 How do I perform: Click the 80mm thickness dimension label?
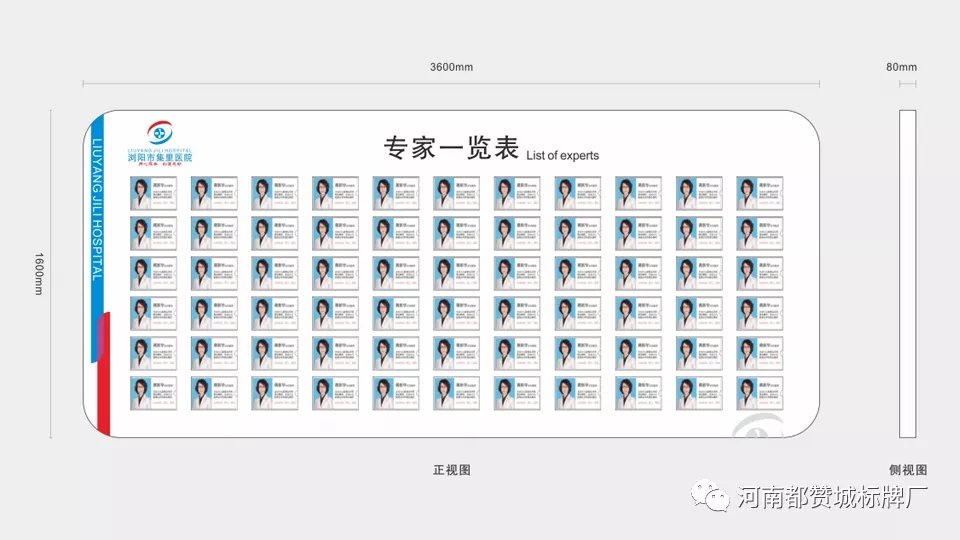901,67
